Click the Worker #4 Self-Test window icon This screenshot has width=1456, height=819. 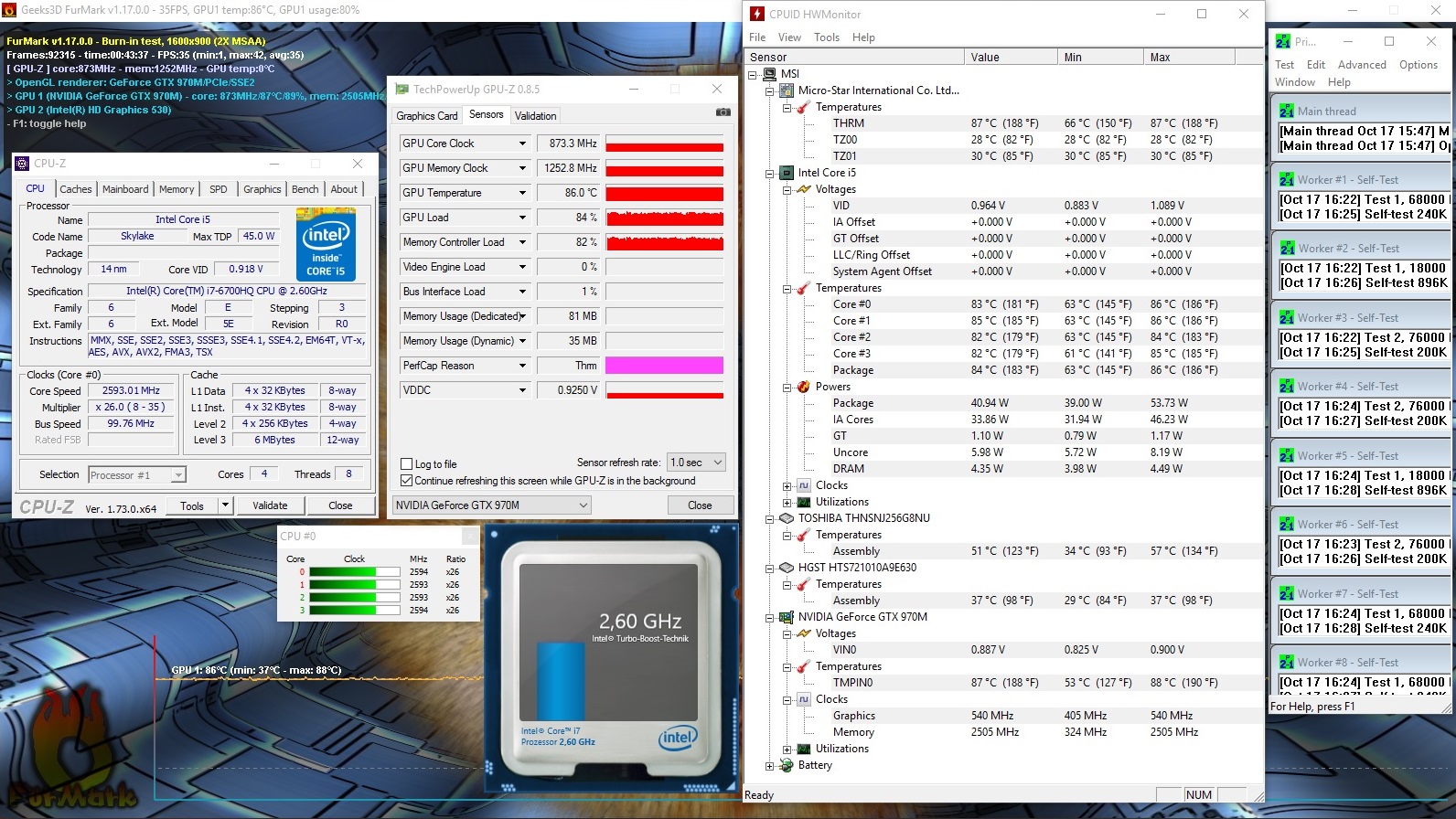tap(1287, 386)
